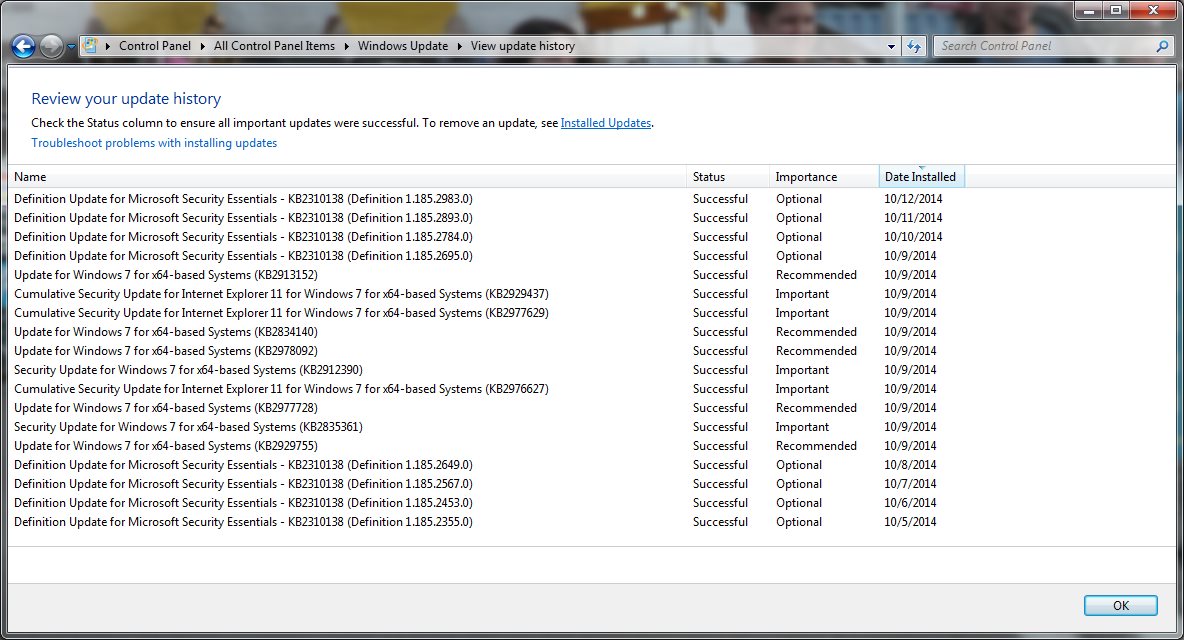Expand arrow after Windows Update breadcrumb

tap(459, 46)
